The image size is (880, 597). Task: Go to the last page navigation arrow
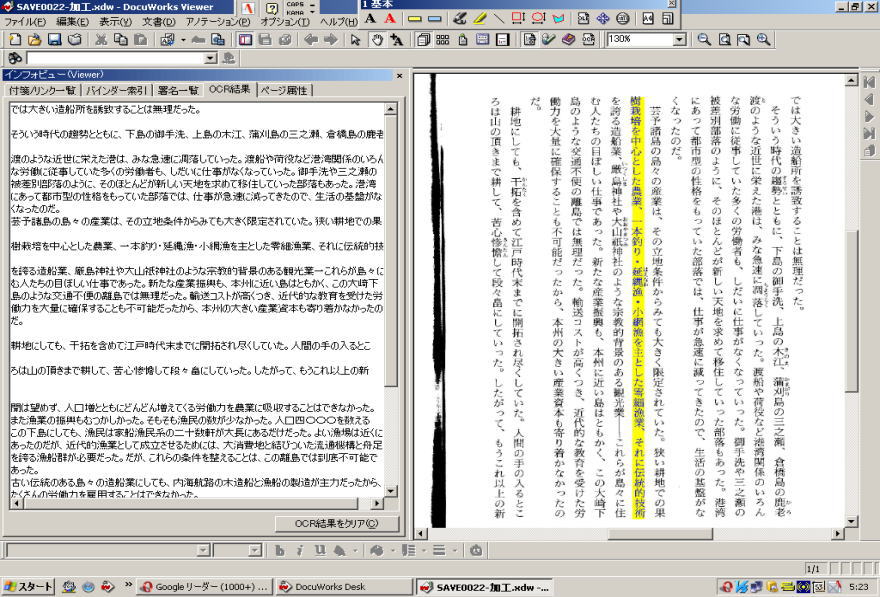869,133
